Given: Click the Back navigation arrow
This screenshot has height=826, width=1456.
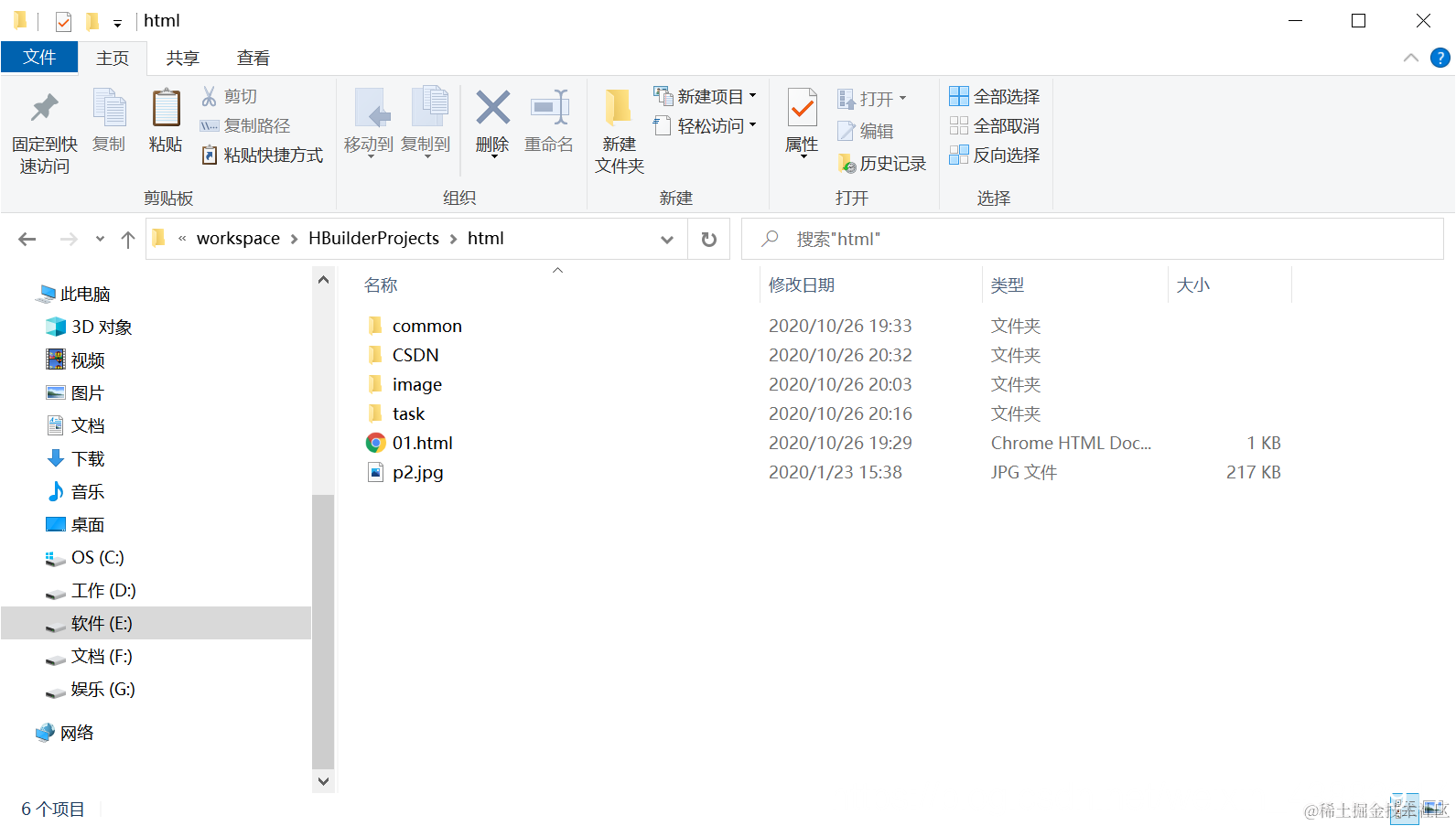Looking at the screenshot, I should [27, 239].
